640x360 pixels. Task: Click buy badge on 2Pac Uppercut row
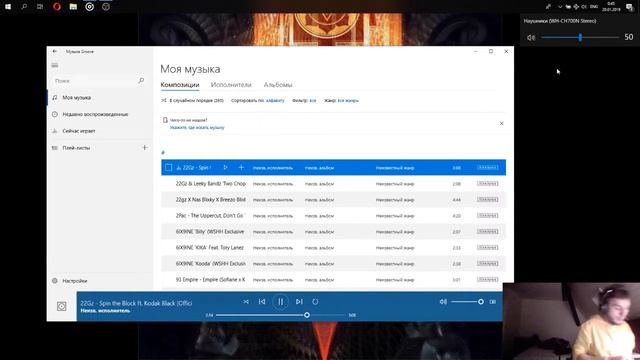487,216
